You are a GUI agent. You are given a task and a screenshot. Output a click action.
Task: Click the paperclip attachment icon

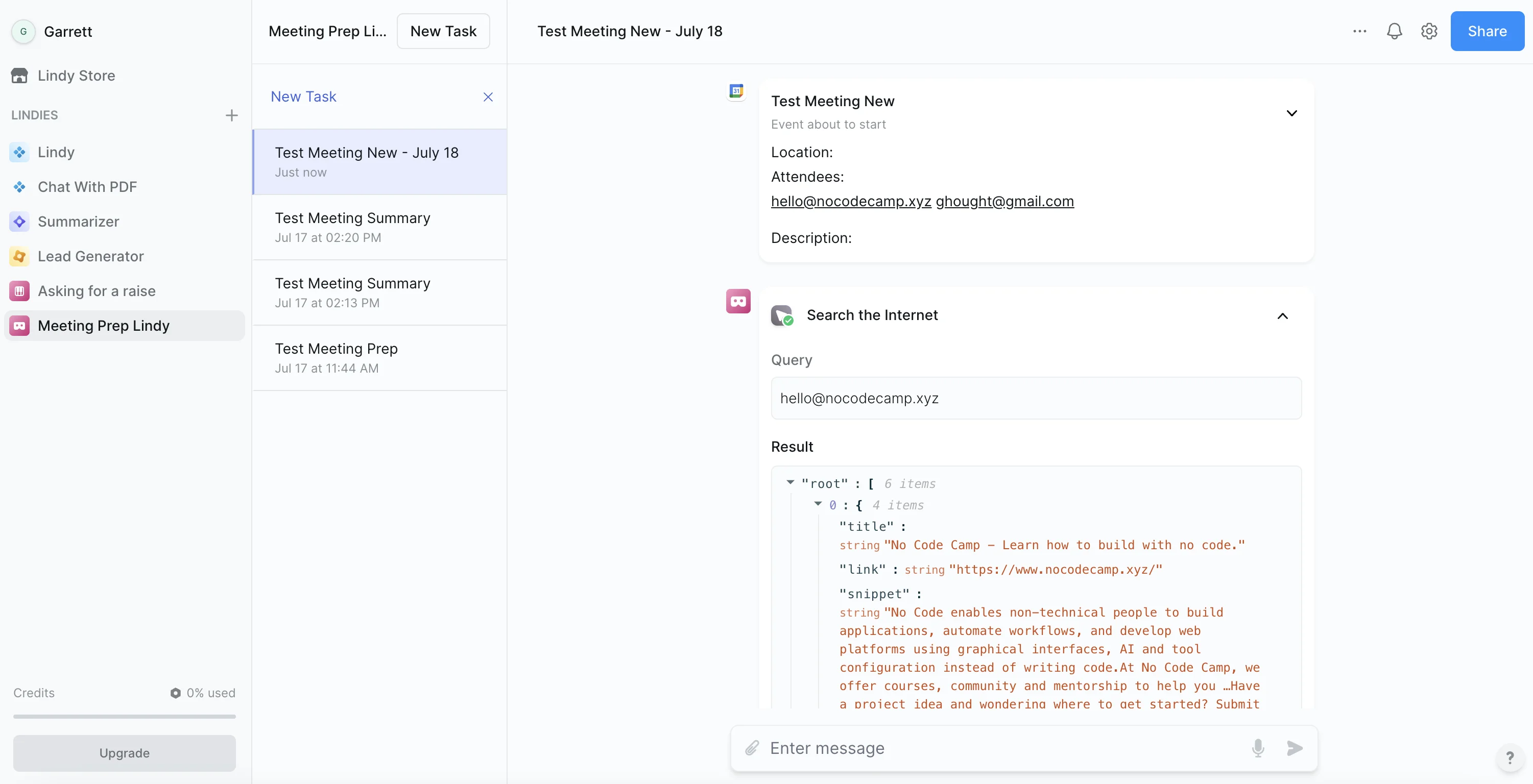752,748
